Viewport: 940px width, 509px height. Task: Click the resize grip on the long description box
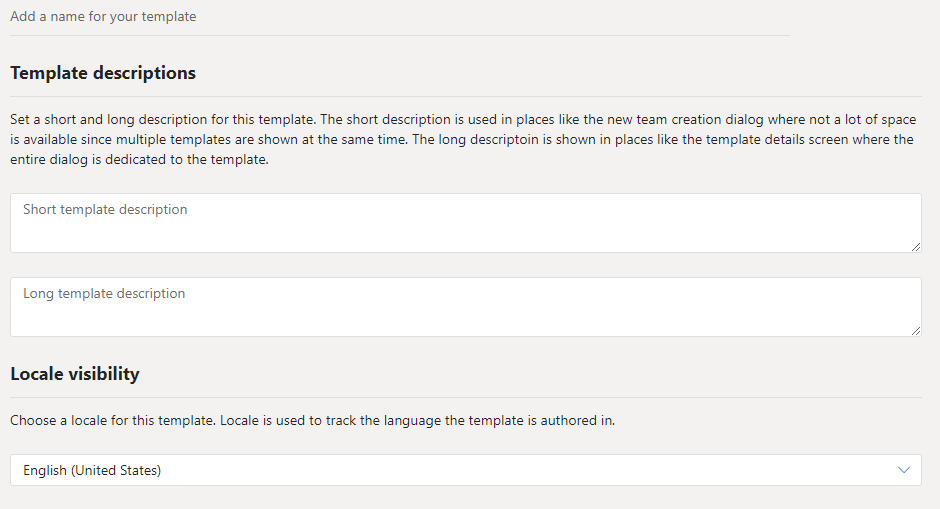916,330
